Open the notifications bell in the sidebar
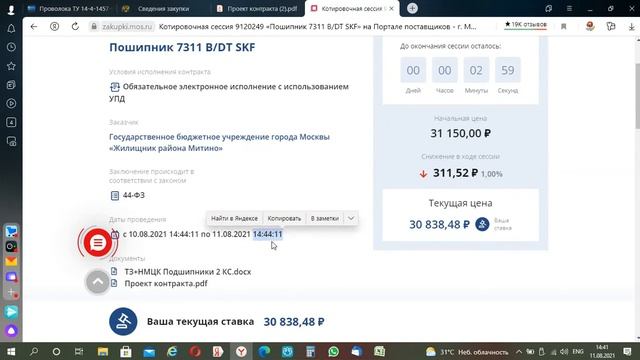This screenshot has width=640, height=360. click(11, 28)
